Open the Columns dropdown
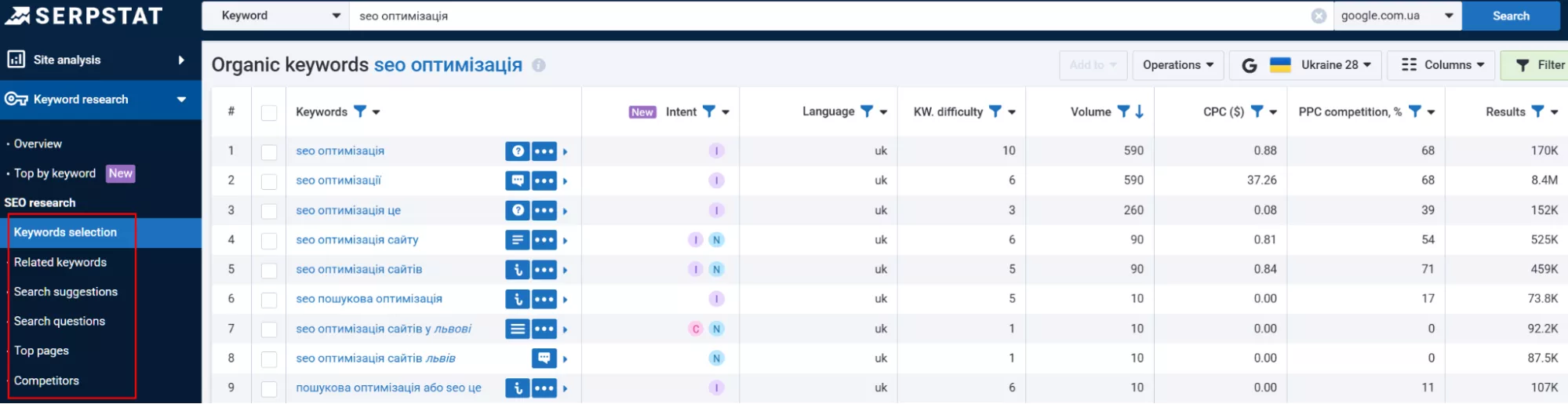The height and width of the screenshot is (404, 1568). pos(1442,65)
